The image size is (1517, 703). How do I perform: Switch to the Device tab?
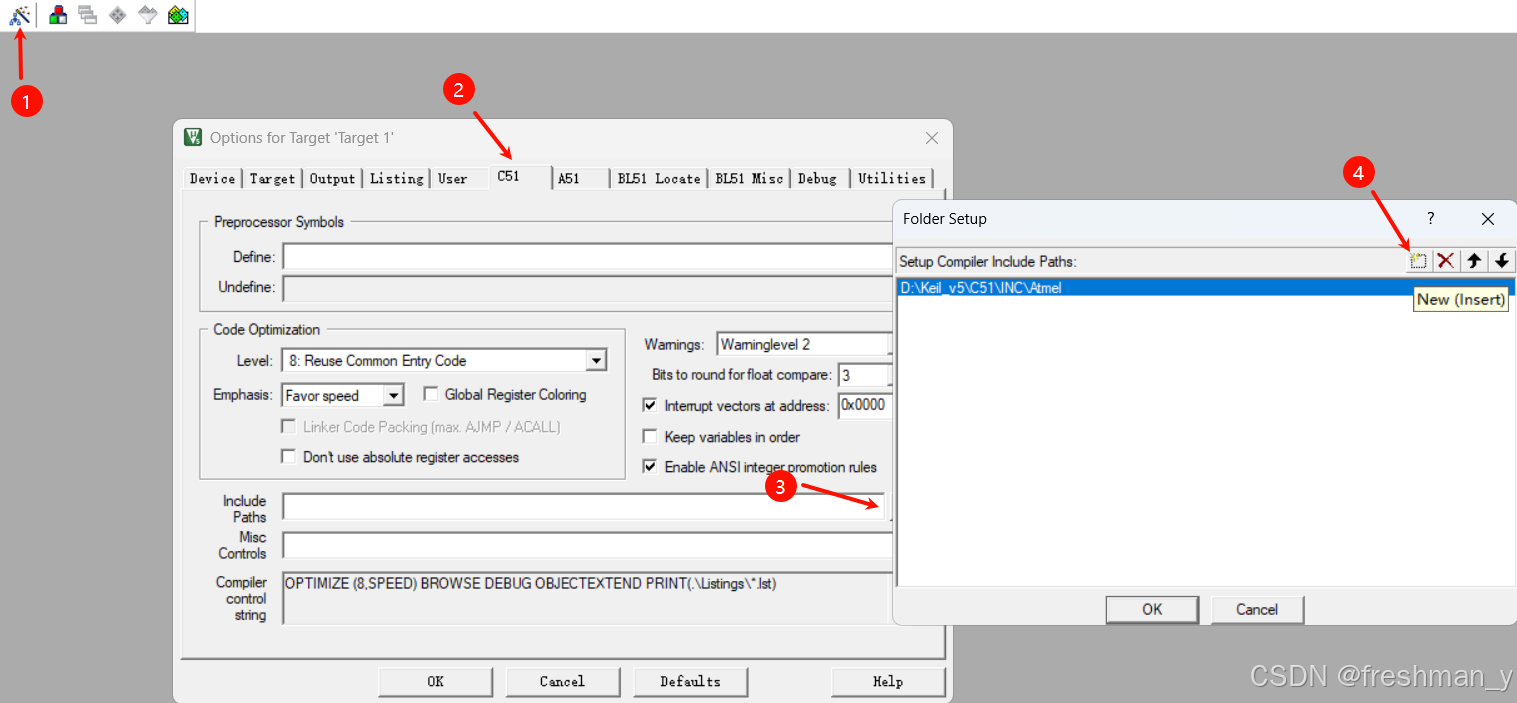(212, 178)
